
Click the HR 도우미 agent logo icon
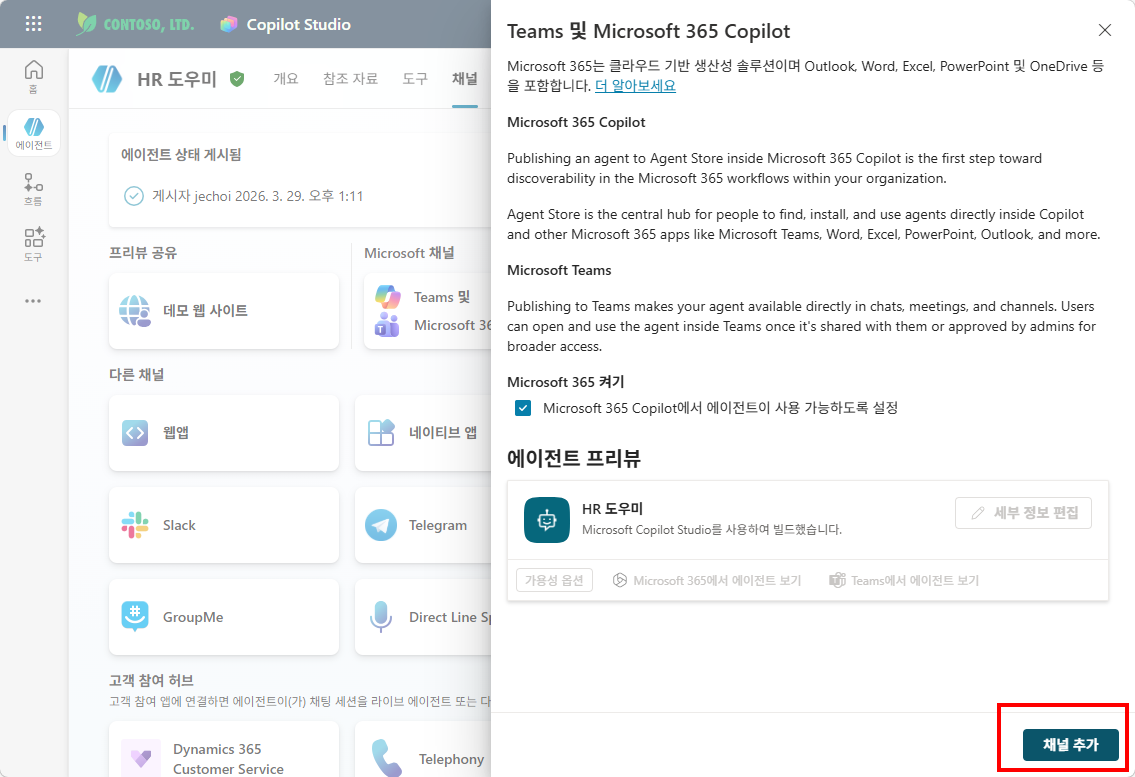coord(107,79)
